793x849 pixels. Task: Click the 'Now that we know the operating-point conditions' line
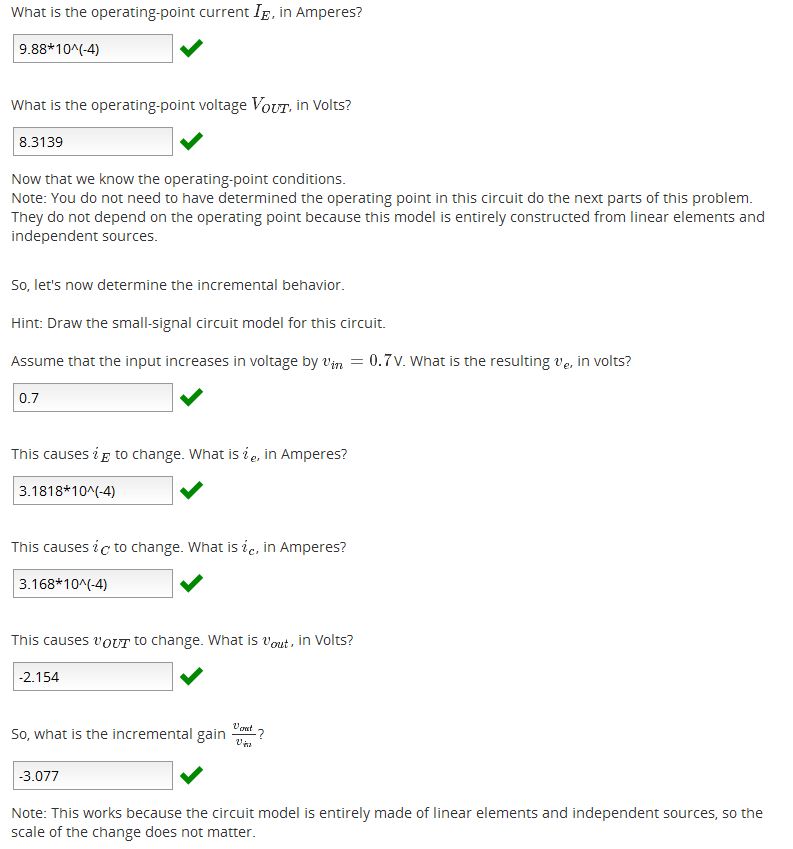tap(178, 179)
